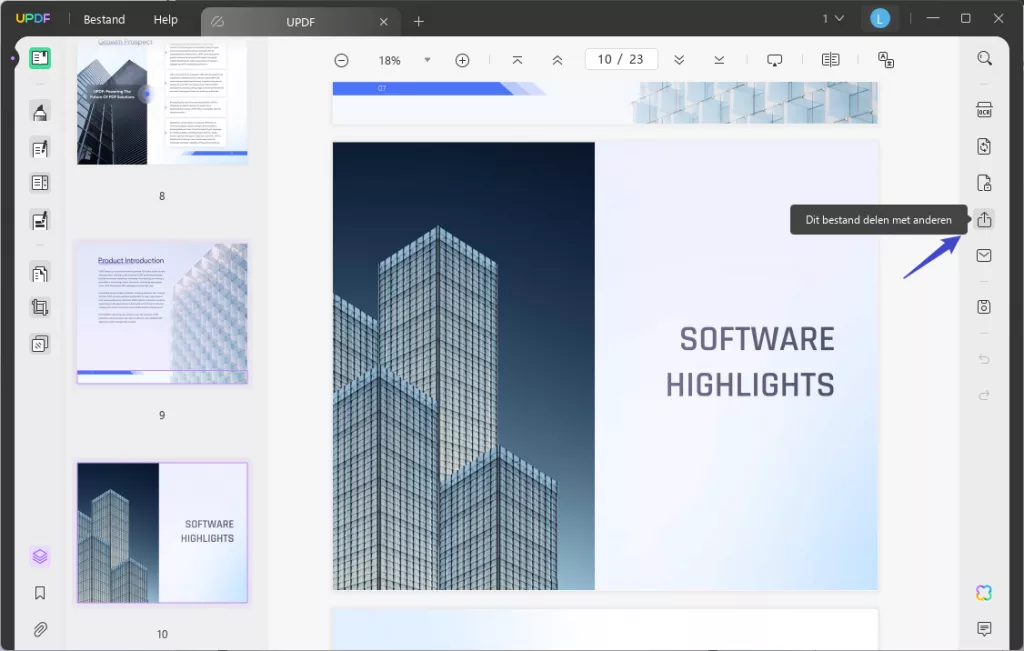Select the crop pages tool

click(40, 308)
